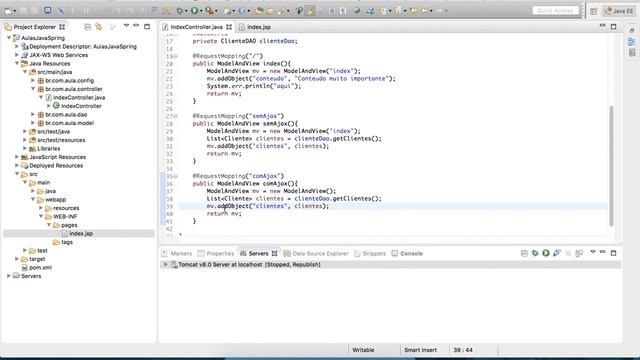Fold the comAjax() method at line 35

[176, 176]
